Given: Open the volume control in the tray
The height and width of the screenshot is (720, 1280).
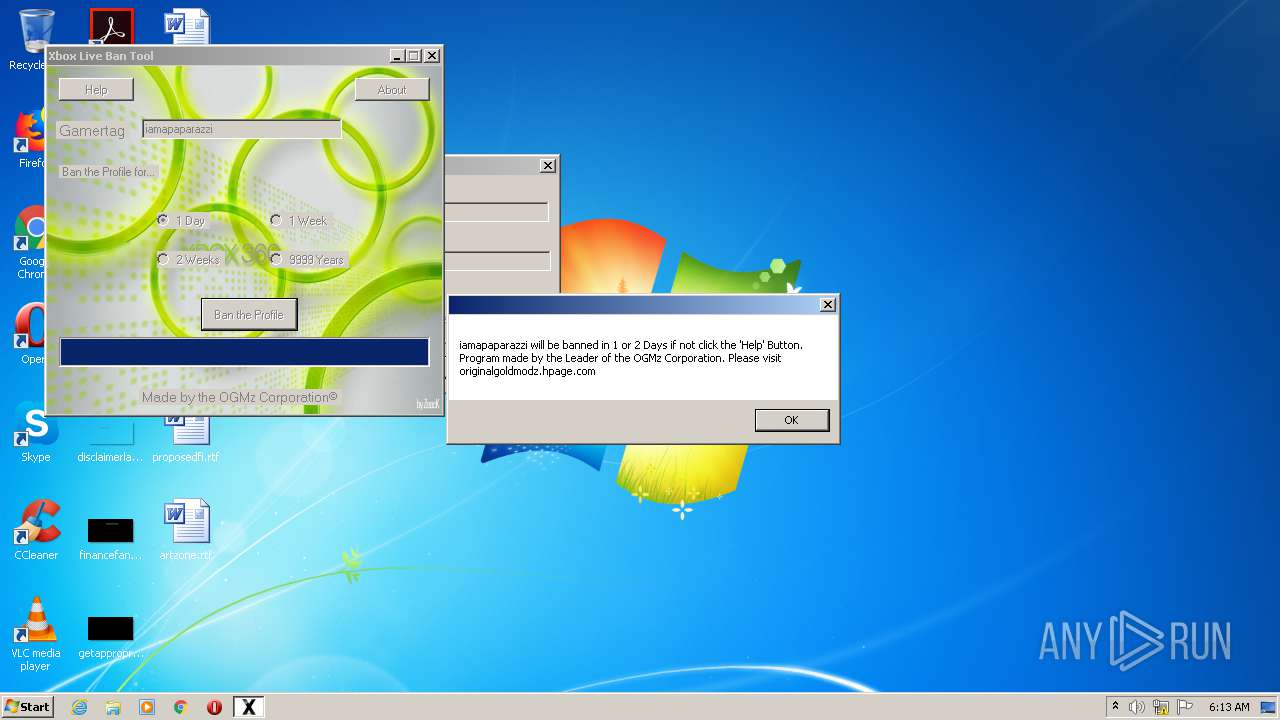Looking at the screenshot, I should coord(1137,707).
